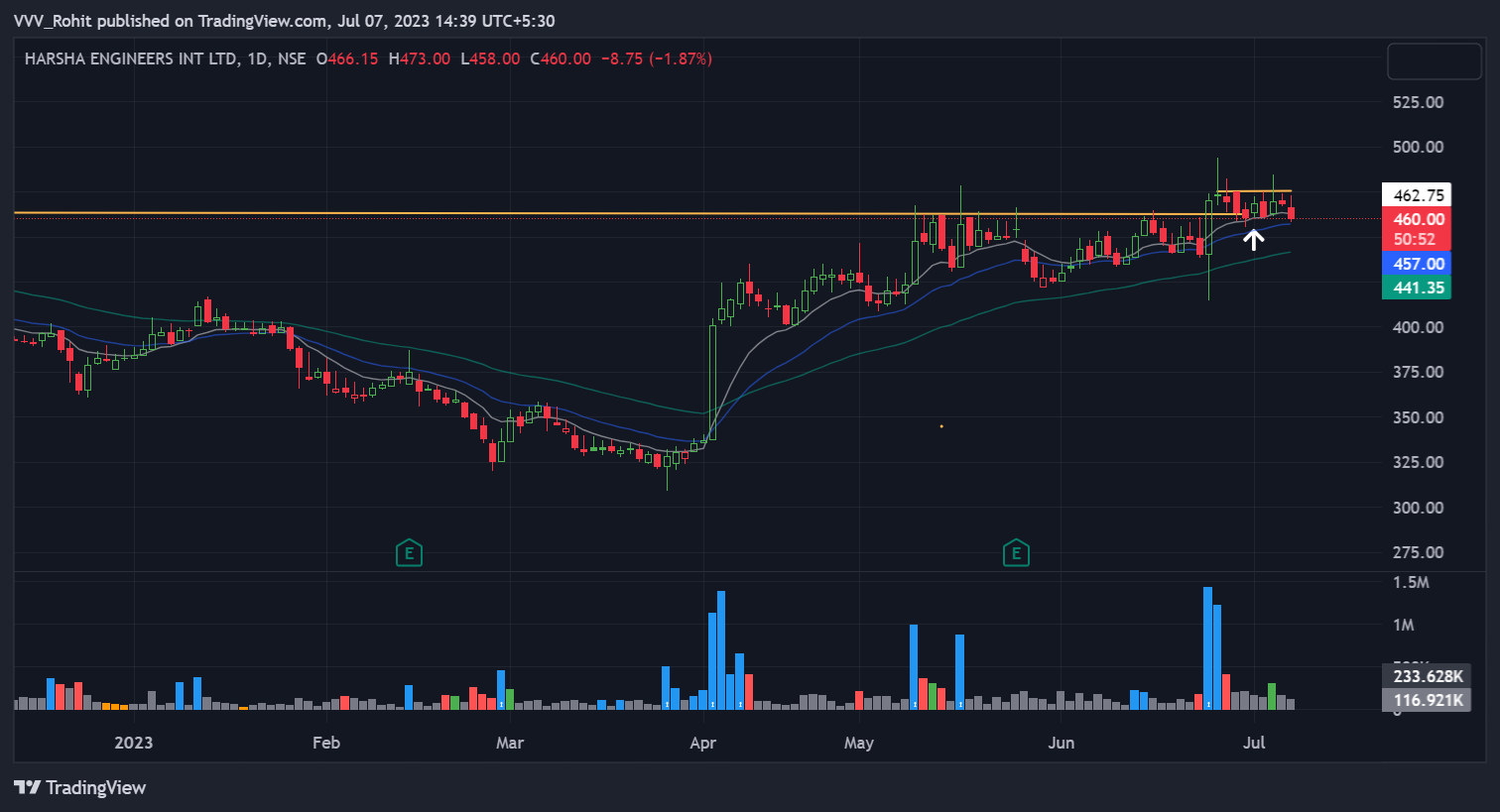Click the red 460.00 current price label
Screen dimensions: 1500x812
[x=1418, y=218]
